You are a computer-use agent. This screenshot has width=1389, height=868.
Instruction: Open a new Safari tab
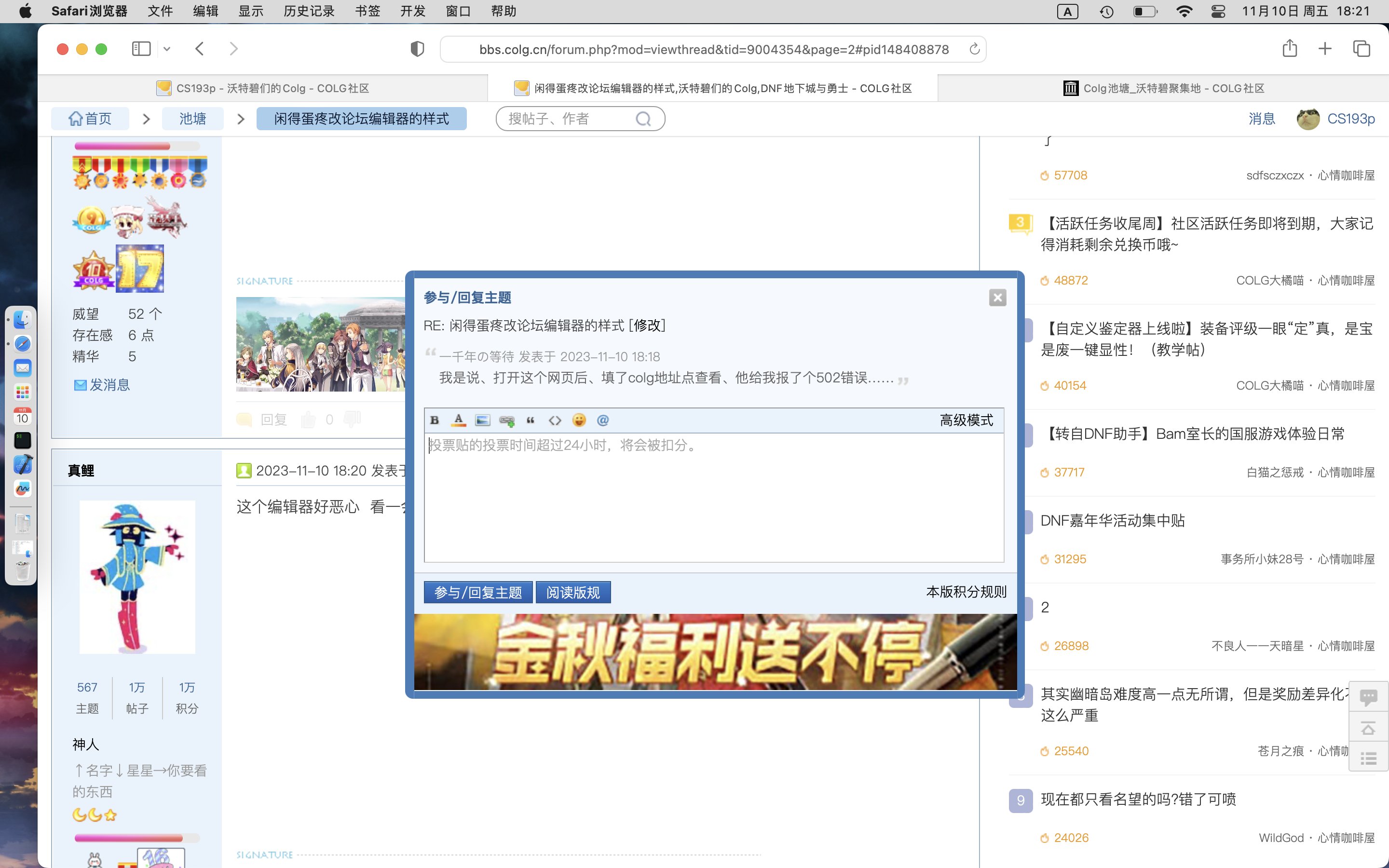[1325, 49]
